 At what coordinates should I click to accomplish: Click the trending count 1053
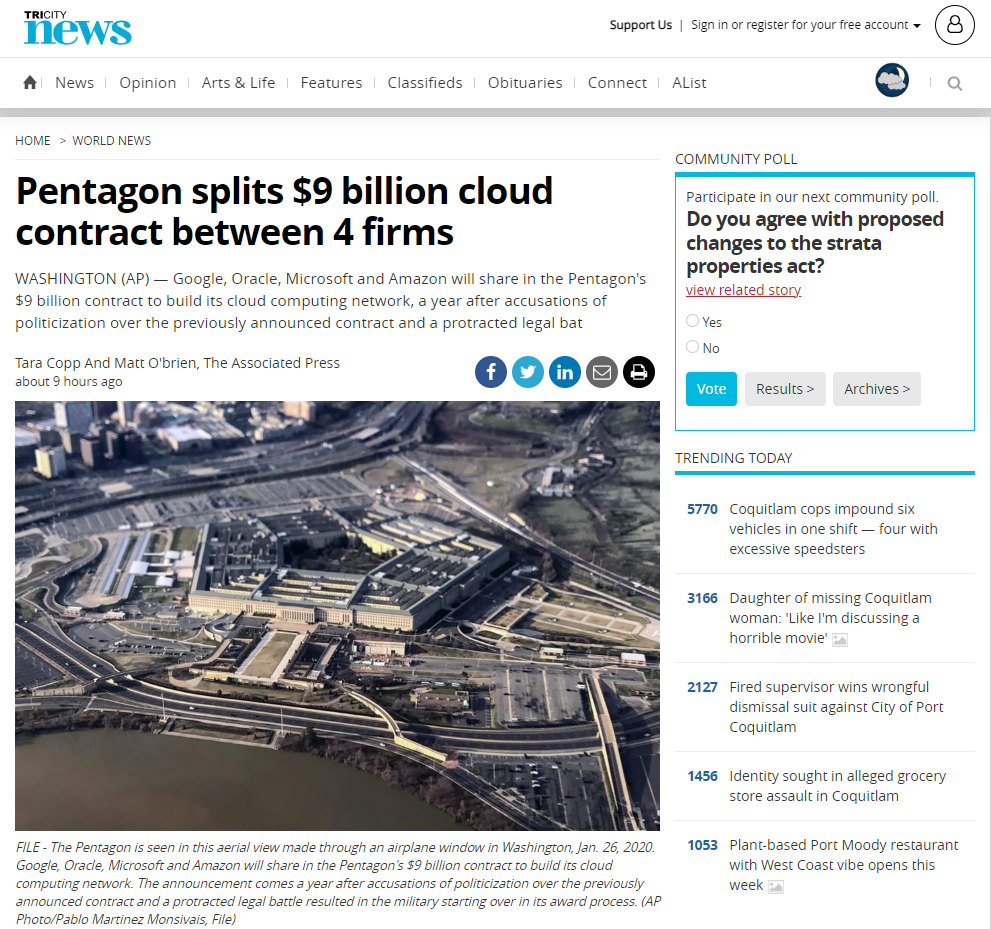(x=702, y=846)
